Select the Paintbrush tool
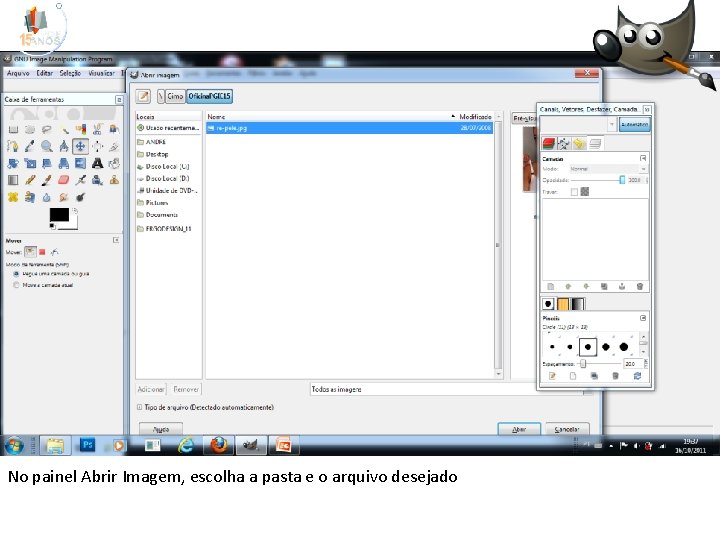This screenshot has width=720, height=540. tap(47, 180)
